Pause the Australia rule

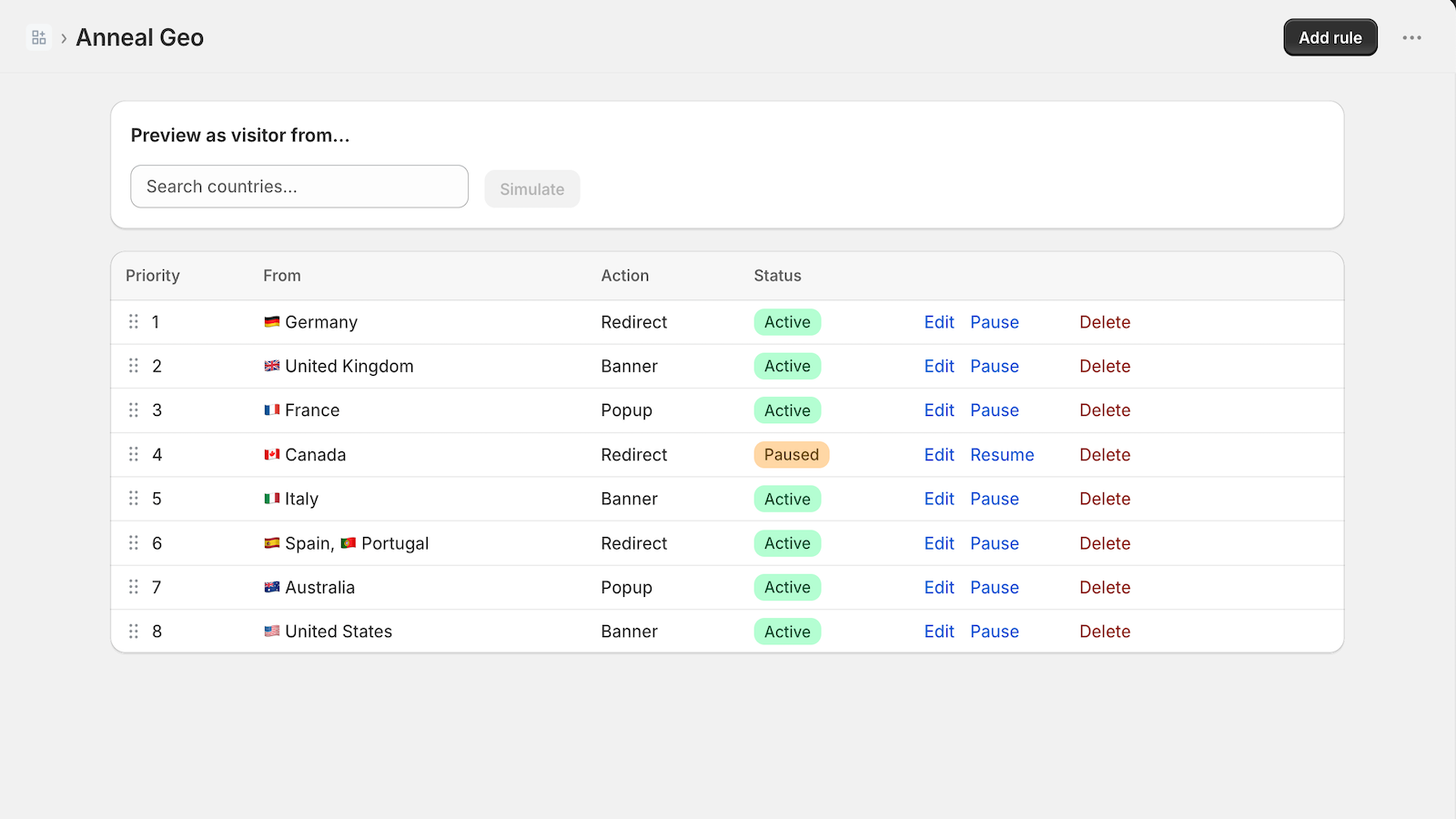pos(995,587)
